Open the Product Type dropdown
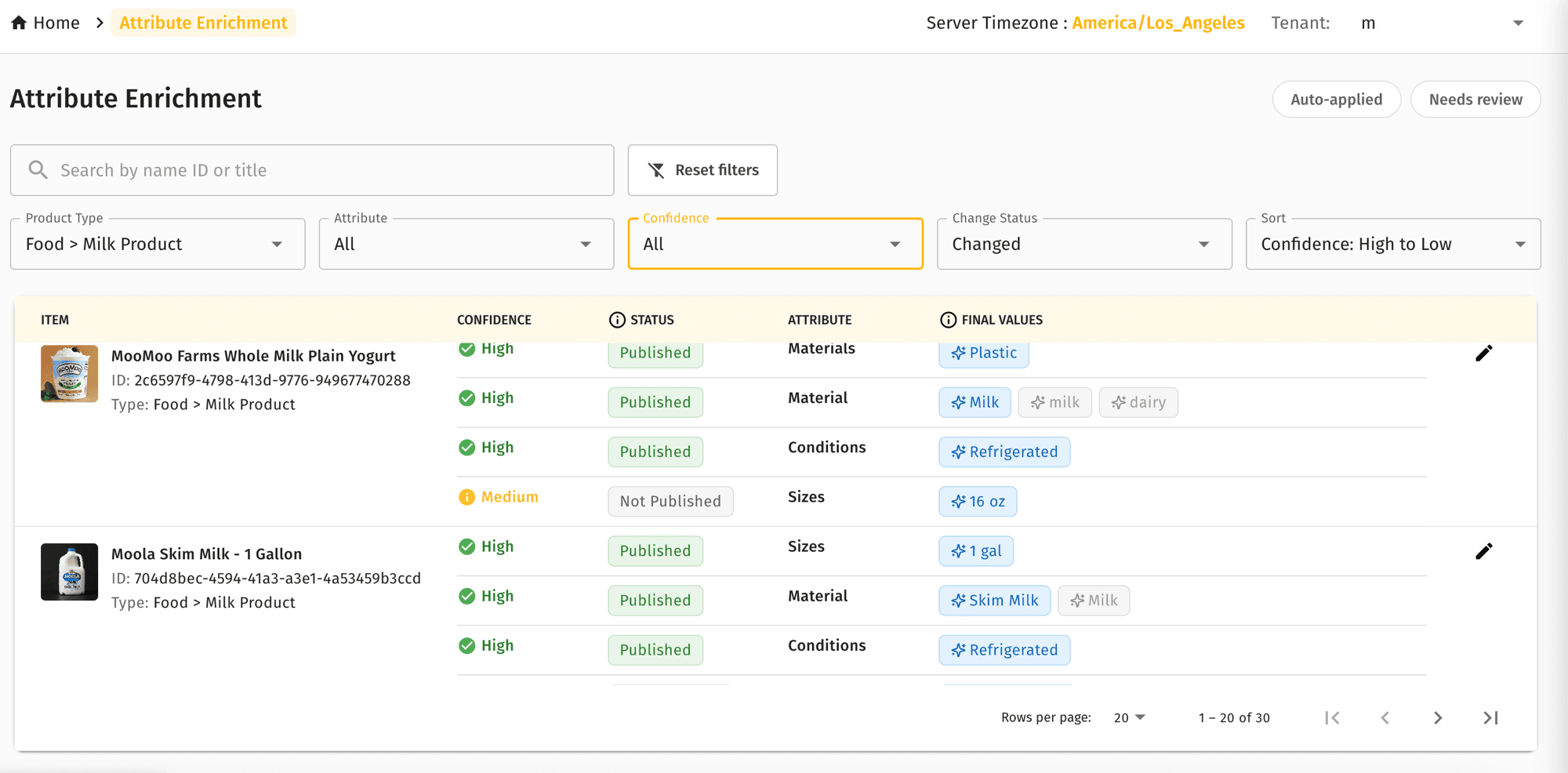The image size is (1568, 773). (x=158, y=244)
